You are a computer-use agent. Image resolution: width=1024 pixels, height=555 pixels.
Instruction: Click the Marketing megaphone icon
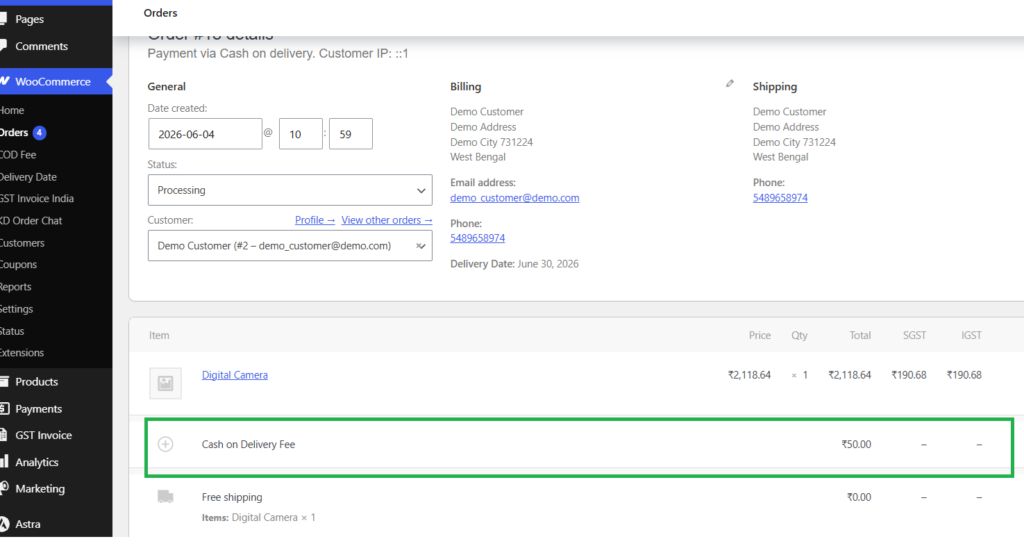[4, 488]
